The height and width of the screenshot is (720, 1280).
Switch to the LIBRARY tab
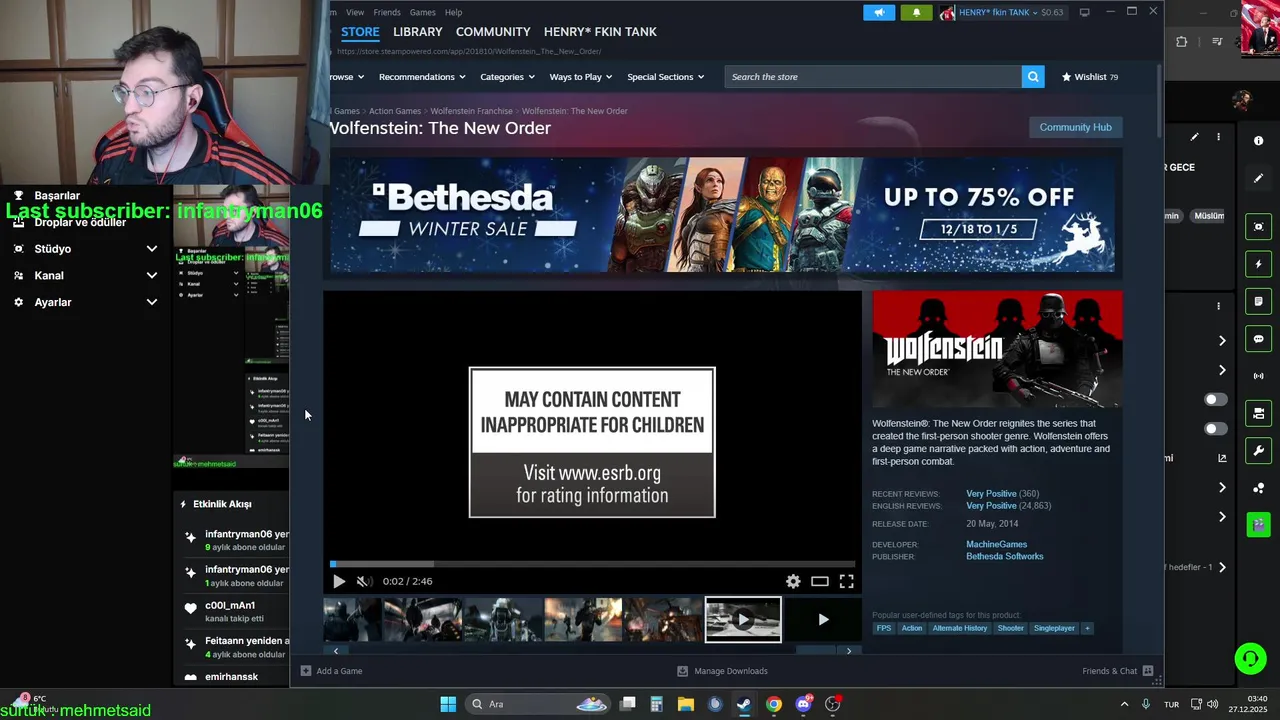point(417,32)
